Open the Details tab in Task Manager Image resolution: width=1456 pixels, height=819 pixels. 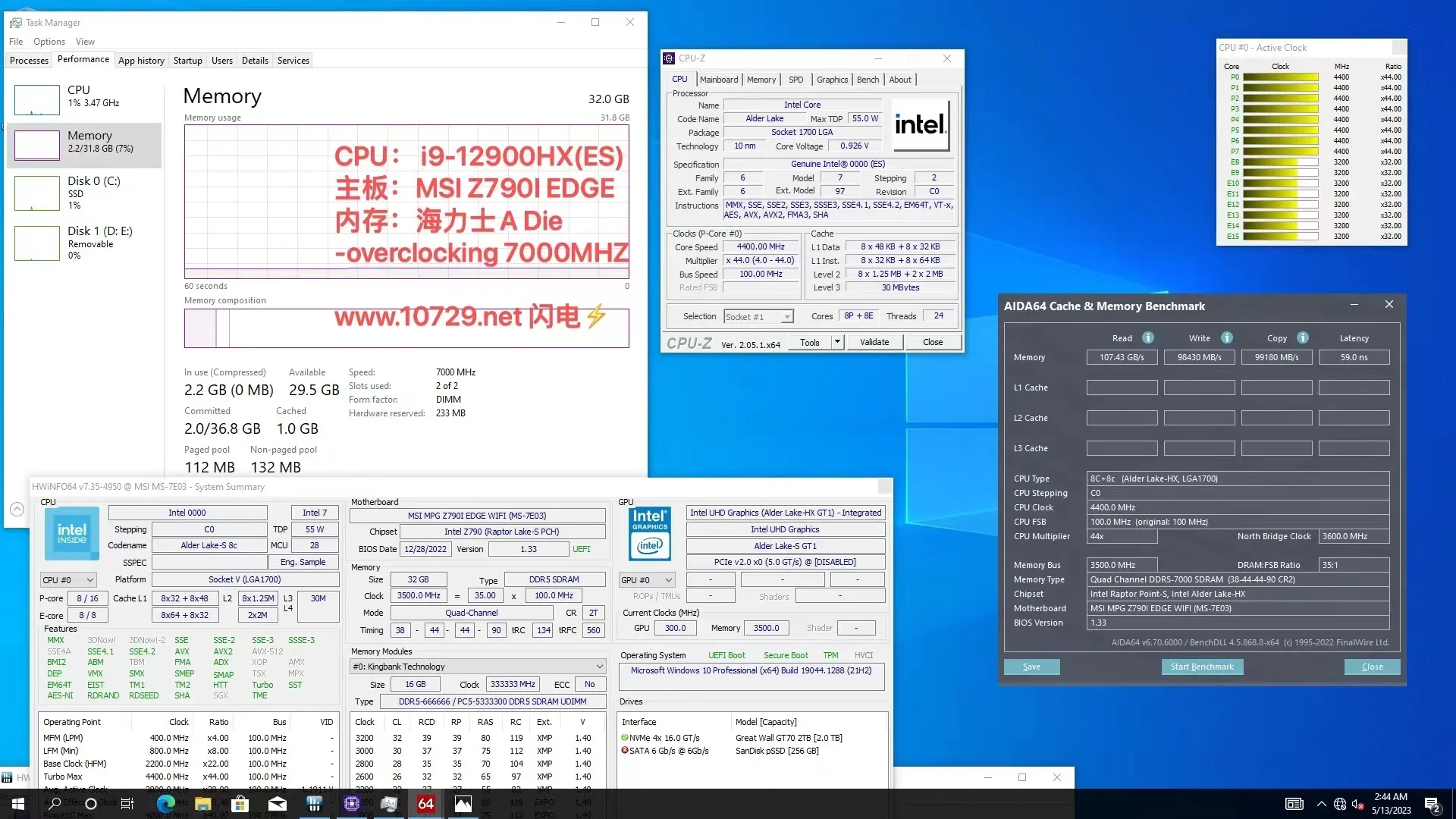click(255, 61)
